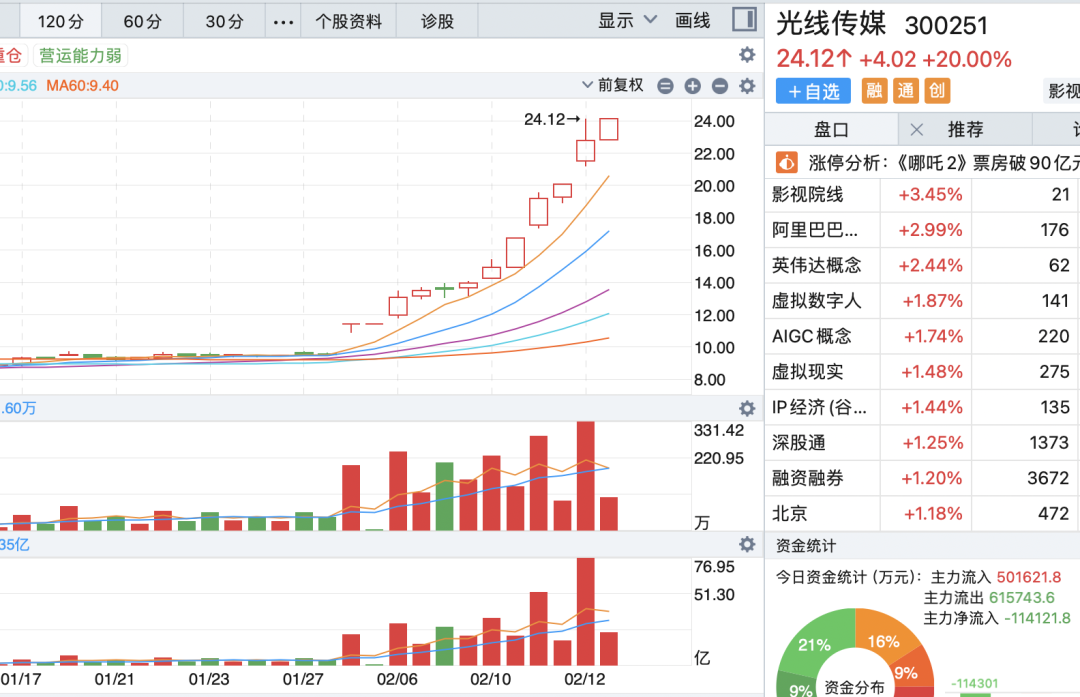Open the 个股资料 tab
Image resolution: width=1080 pixels, height=697 pixels.
pyautogui.click(x=349, y=21)
